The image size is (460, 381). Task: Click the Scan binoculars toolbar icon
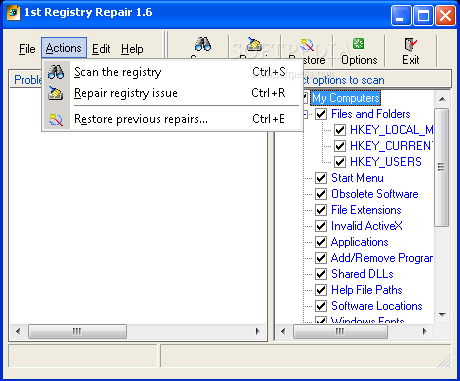click(x=203, y=44)
